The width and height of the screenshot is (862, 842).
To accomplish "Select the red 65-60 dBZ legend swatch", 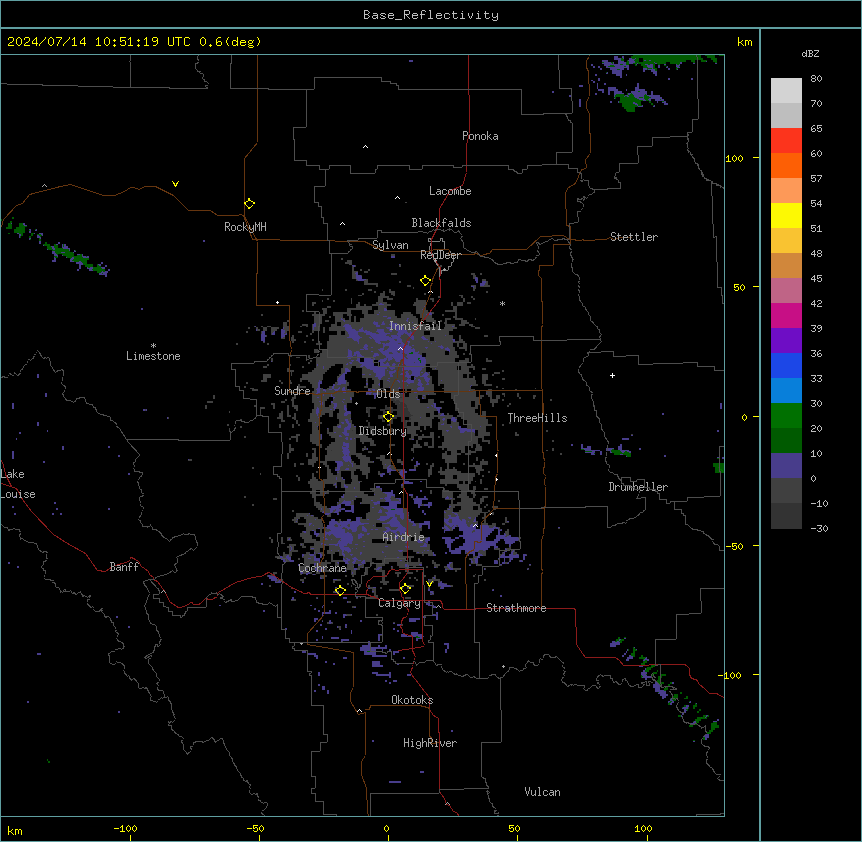I will [786, 140].
